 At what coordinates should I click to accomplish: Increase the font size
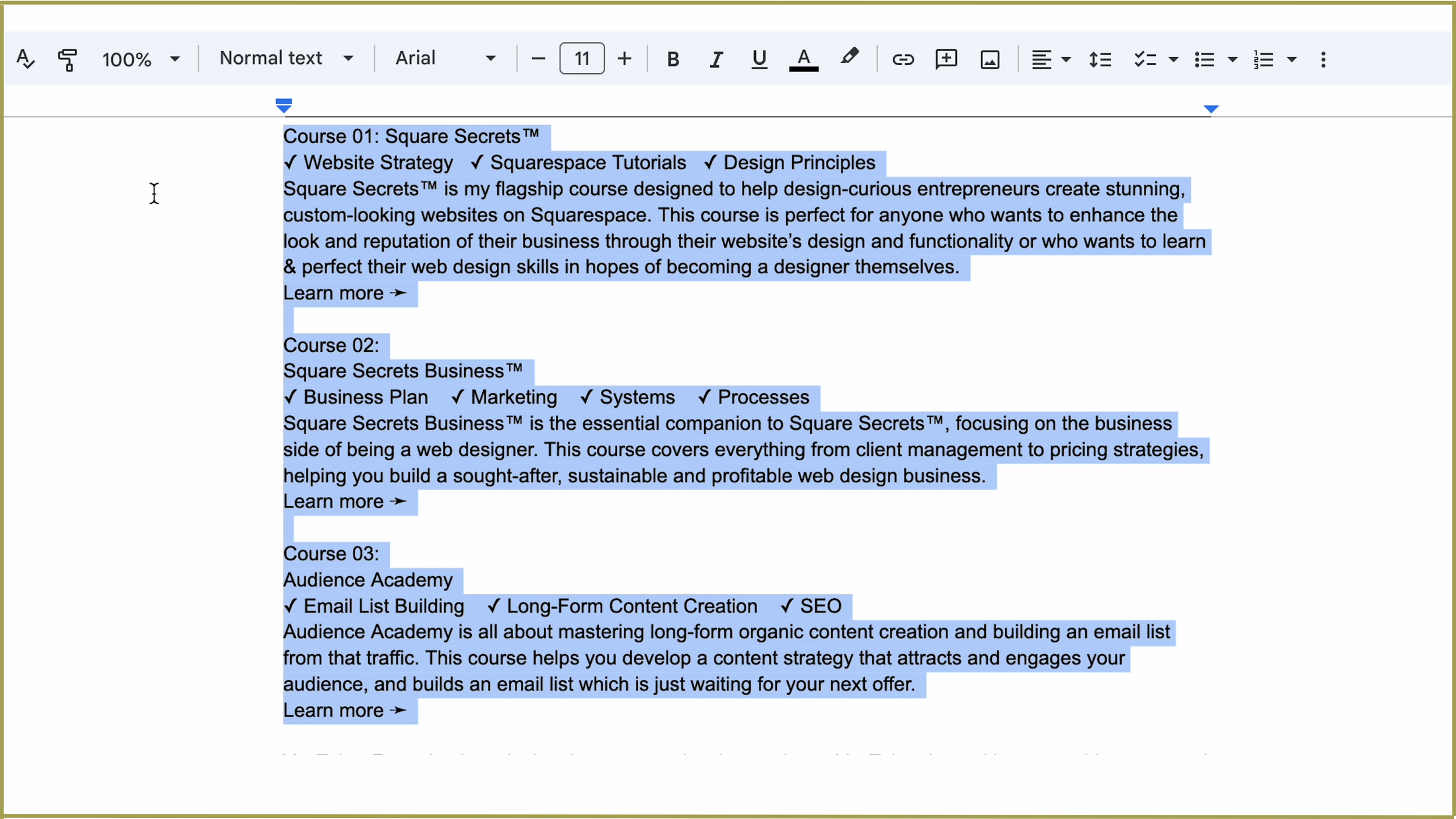tap(624, 58)
